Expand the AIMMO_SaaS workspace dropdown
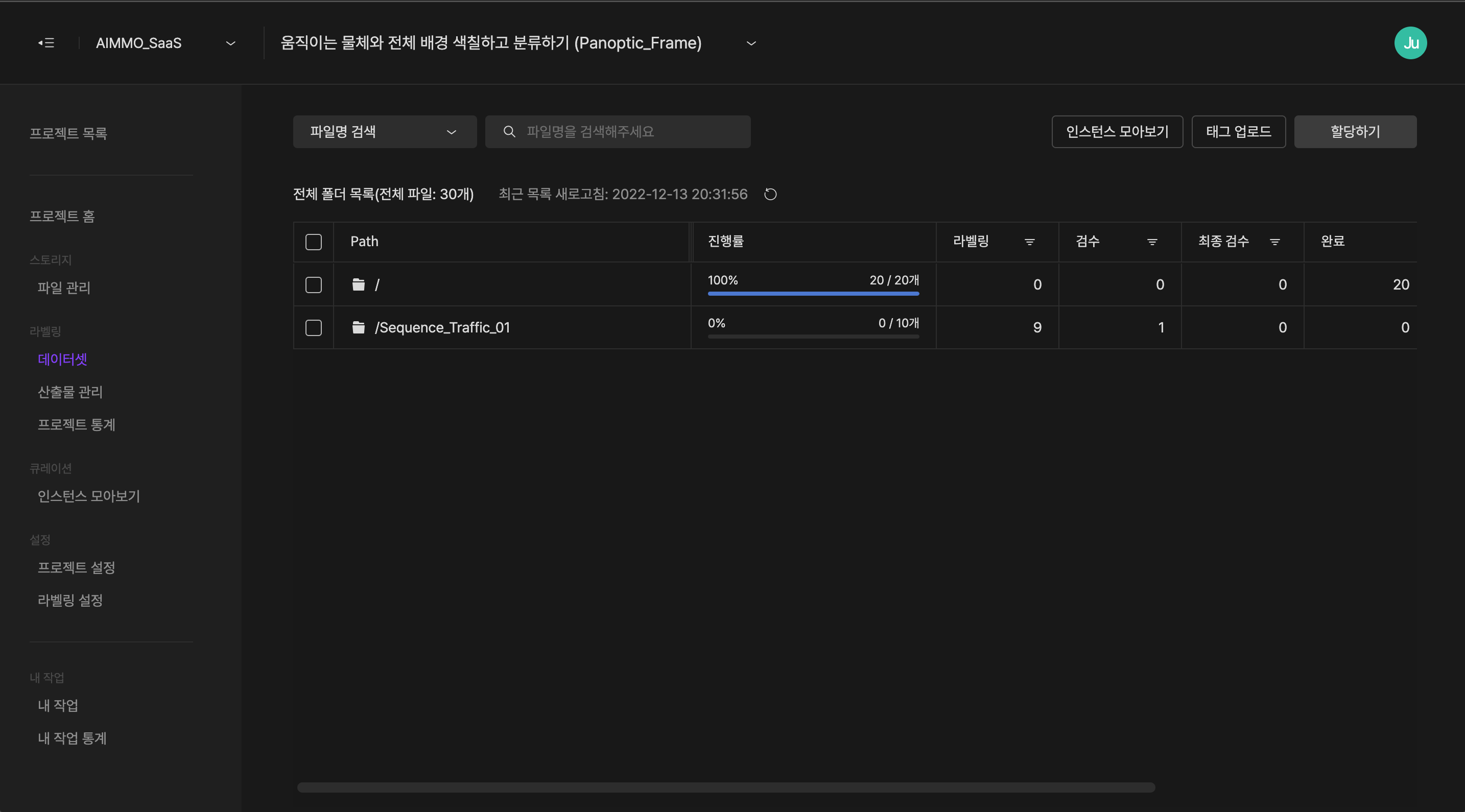 [231, 43]
